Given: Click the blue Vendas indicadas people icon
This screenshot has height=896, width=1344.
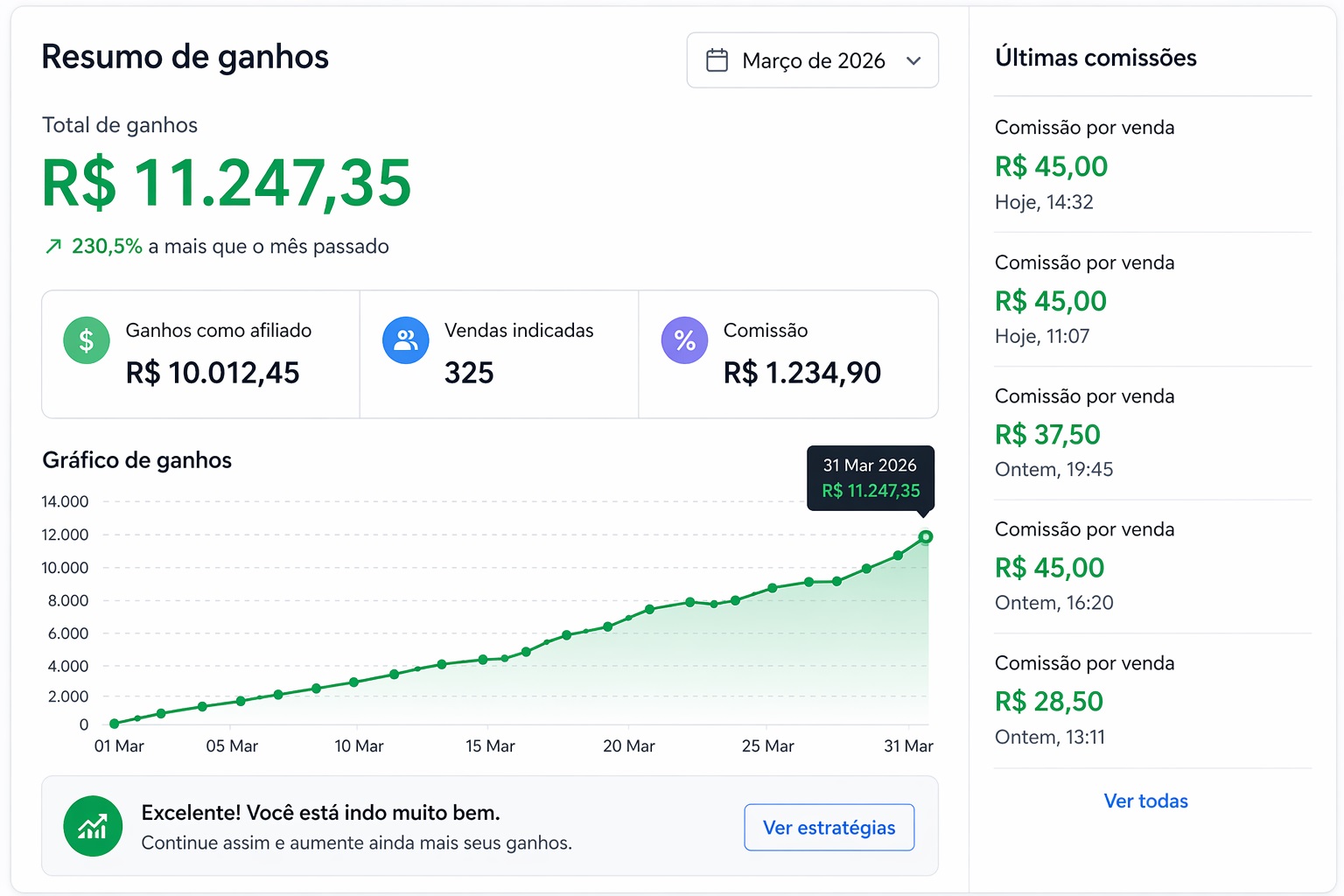Looking at the screenshot, I should (406, 340).
